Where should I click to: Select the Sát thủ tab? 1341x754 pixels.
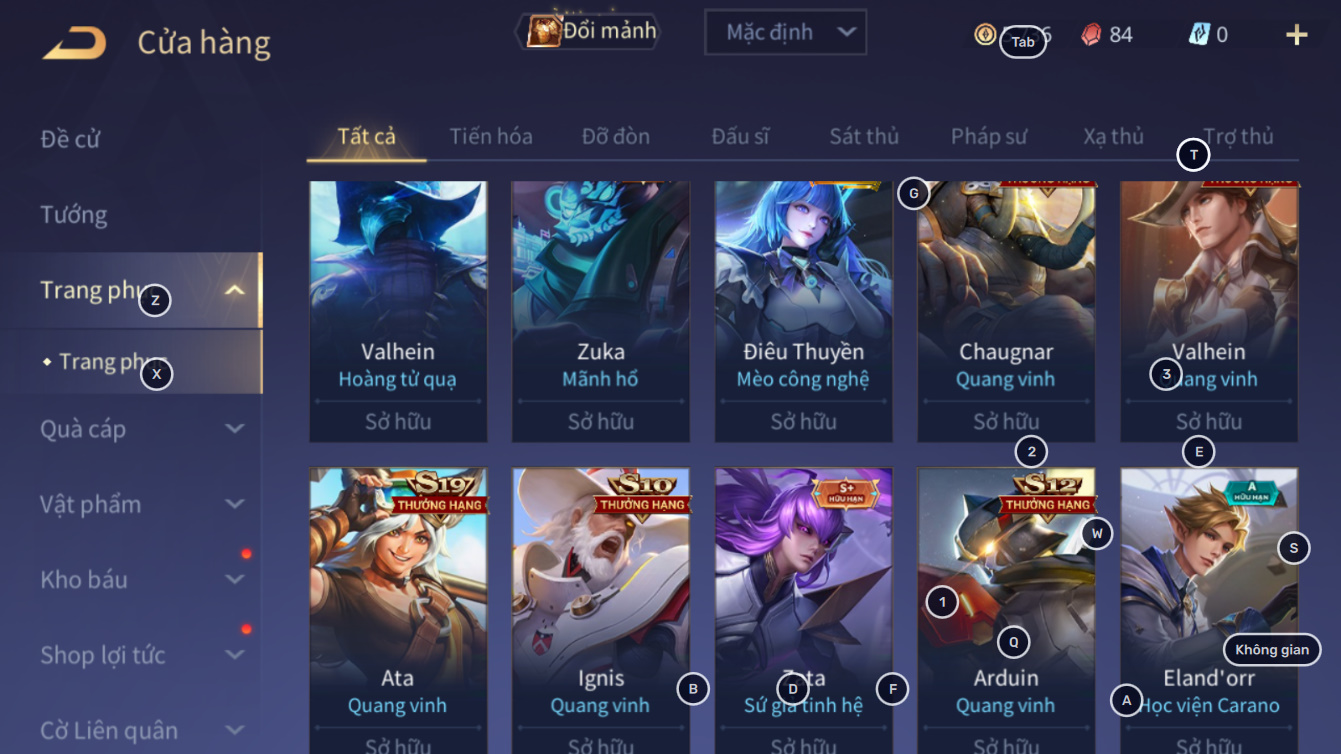tap(864, 136)
